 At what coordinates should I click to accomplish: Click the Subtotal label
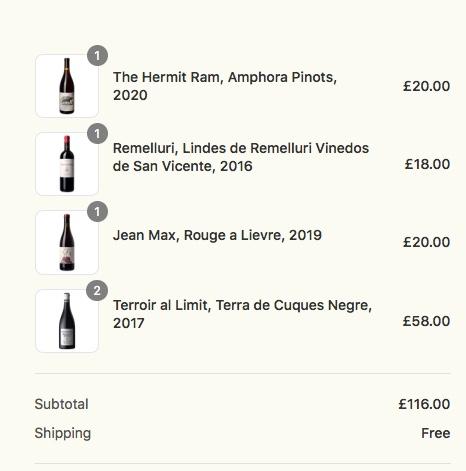(x=62, y=404)
